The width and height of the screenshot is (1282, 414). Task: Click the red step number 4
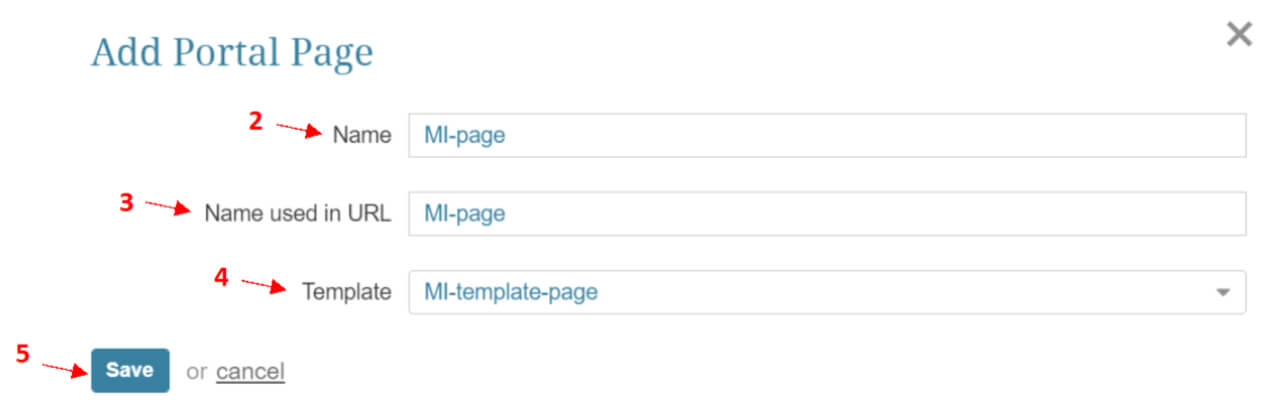tap(221, 278)
